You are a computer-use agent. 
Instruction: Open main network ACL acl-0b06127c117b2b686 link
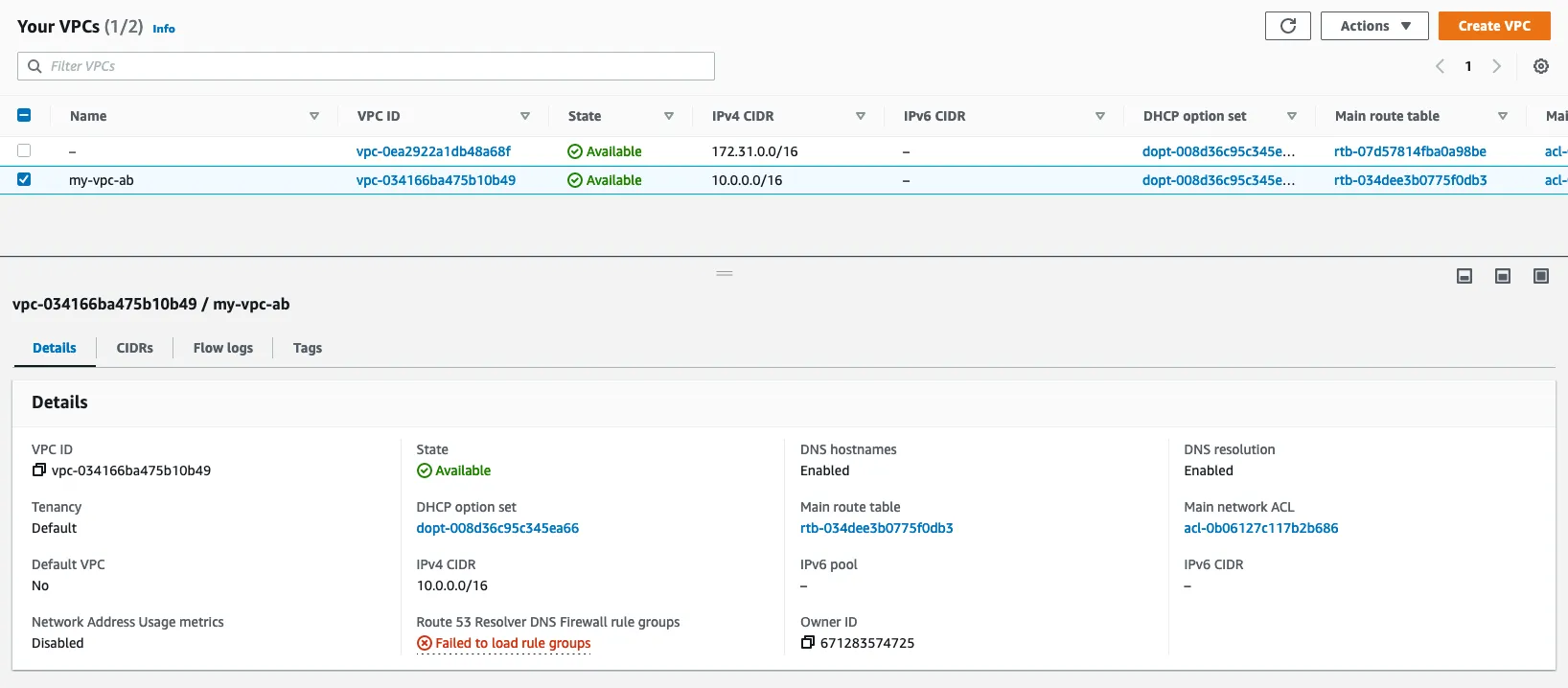click(1260, 528)
